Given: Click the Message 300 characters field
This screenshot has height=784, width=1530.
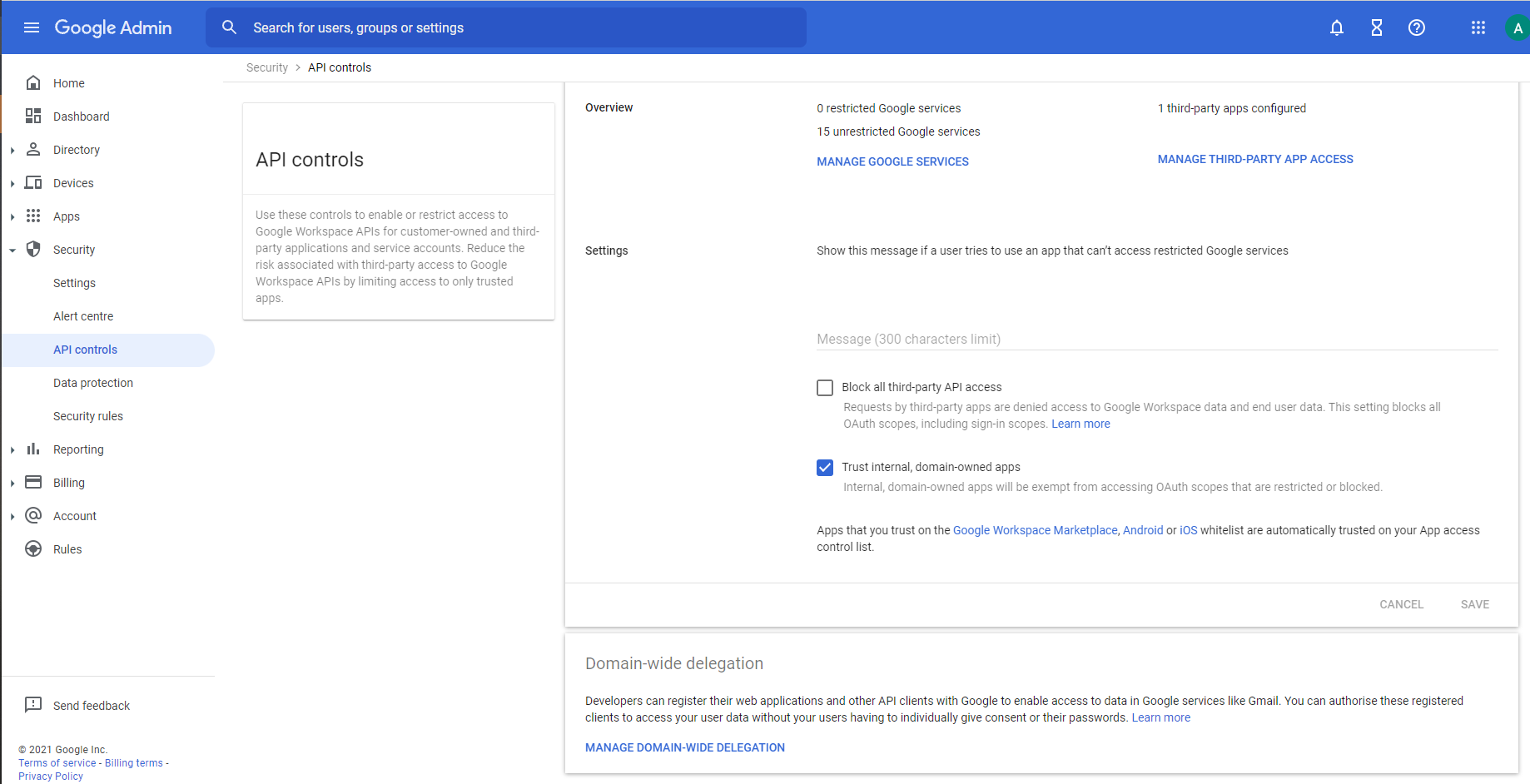Looking at the screenshot, I should 1157,339.
